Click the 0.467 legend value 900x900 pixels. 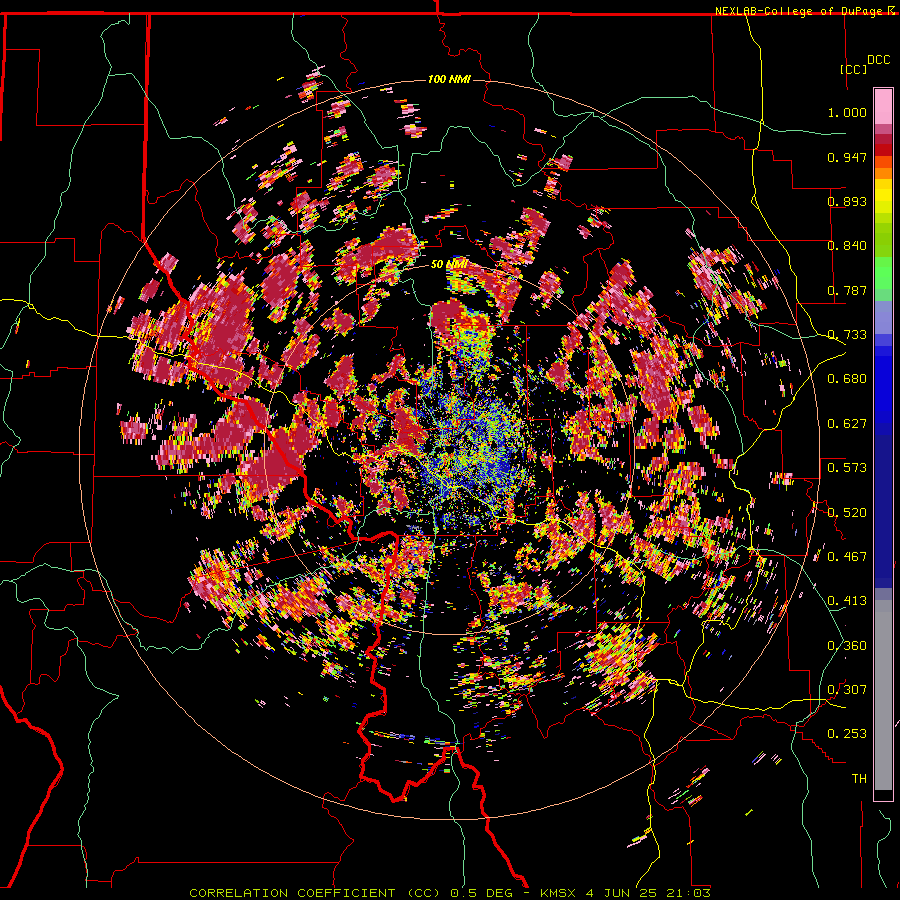[x=847, y=557]
